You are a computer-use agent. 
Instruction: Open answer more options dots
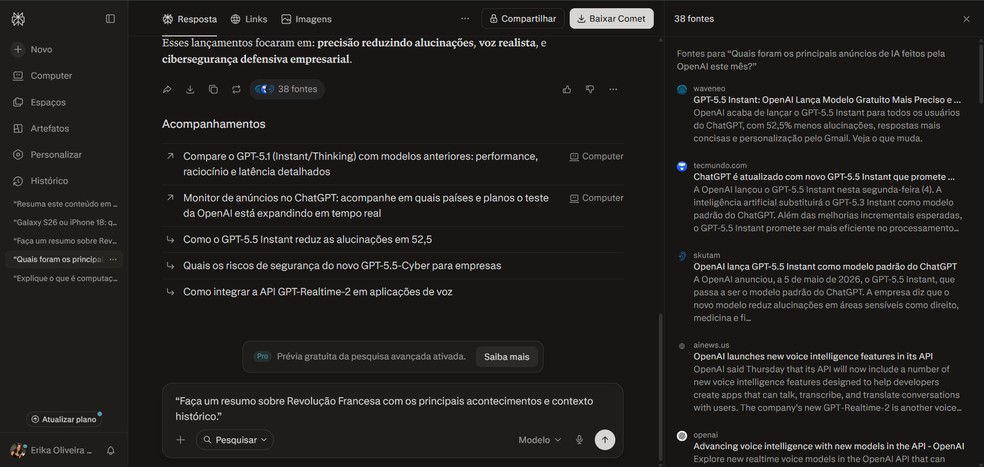pyautogui.click(x=613, y=90)
